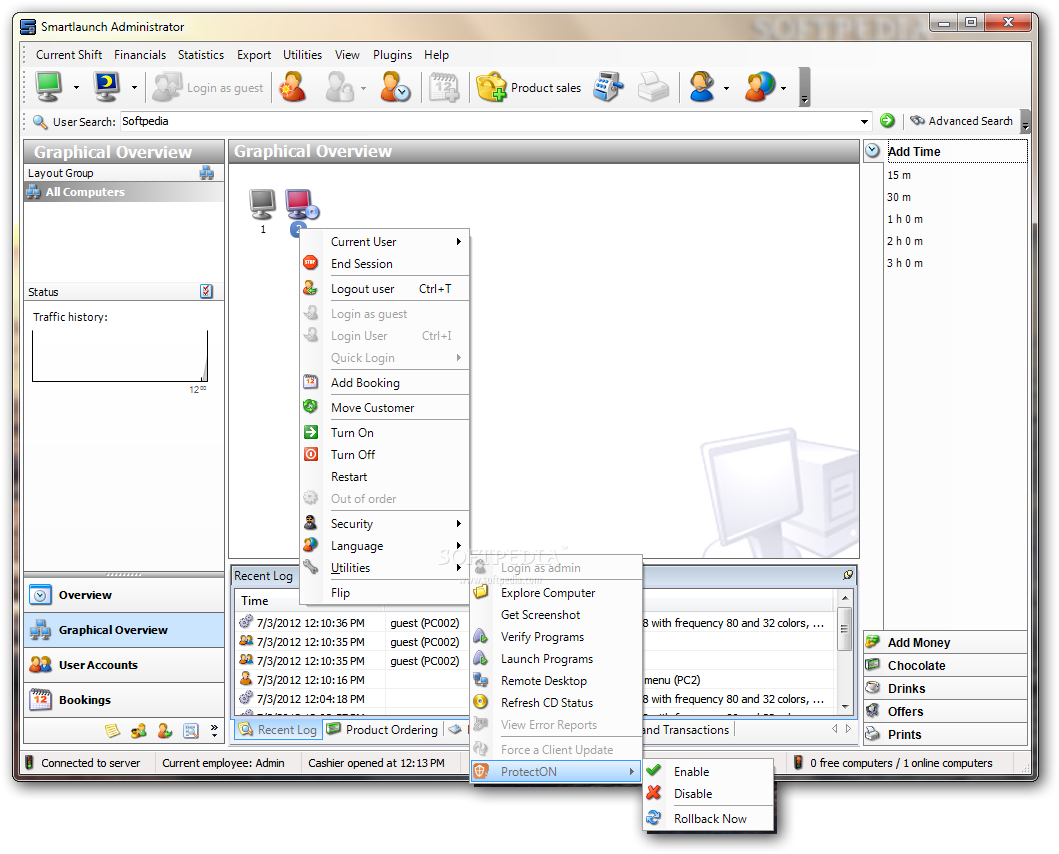Open the Overview sidebar section

[x=124, y=595]
